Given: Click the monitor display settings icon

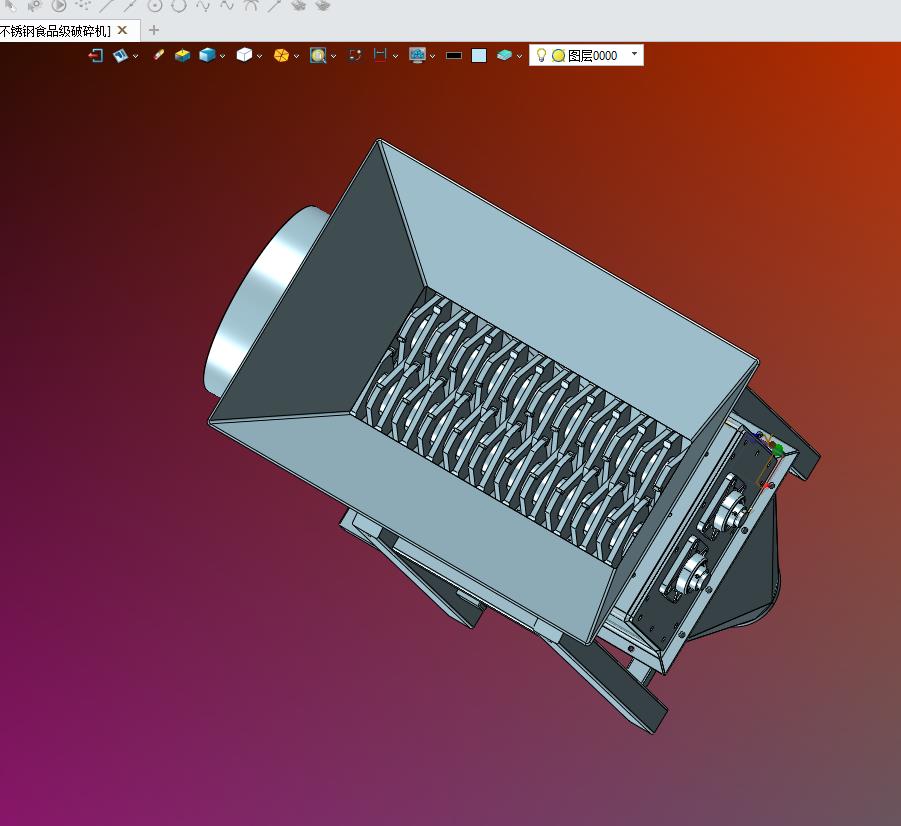Looking at the screenshot, I should 417,55.
